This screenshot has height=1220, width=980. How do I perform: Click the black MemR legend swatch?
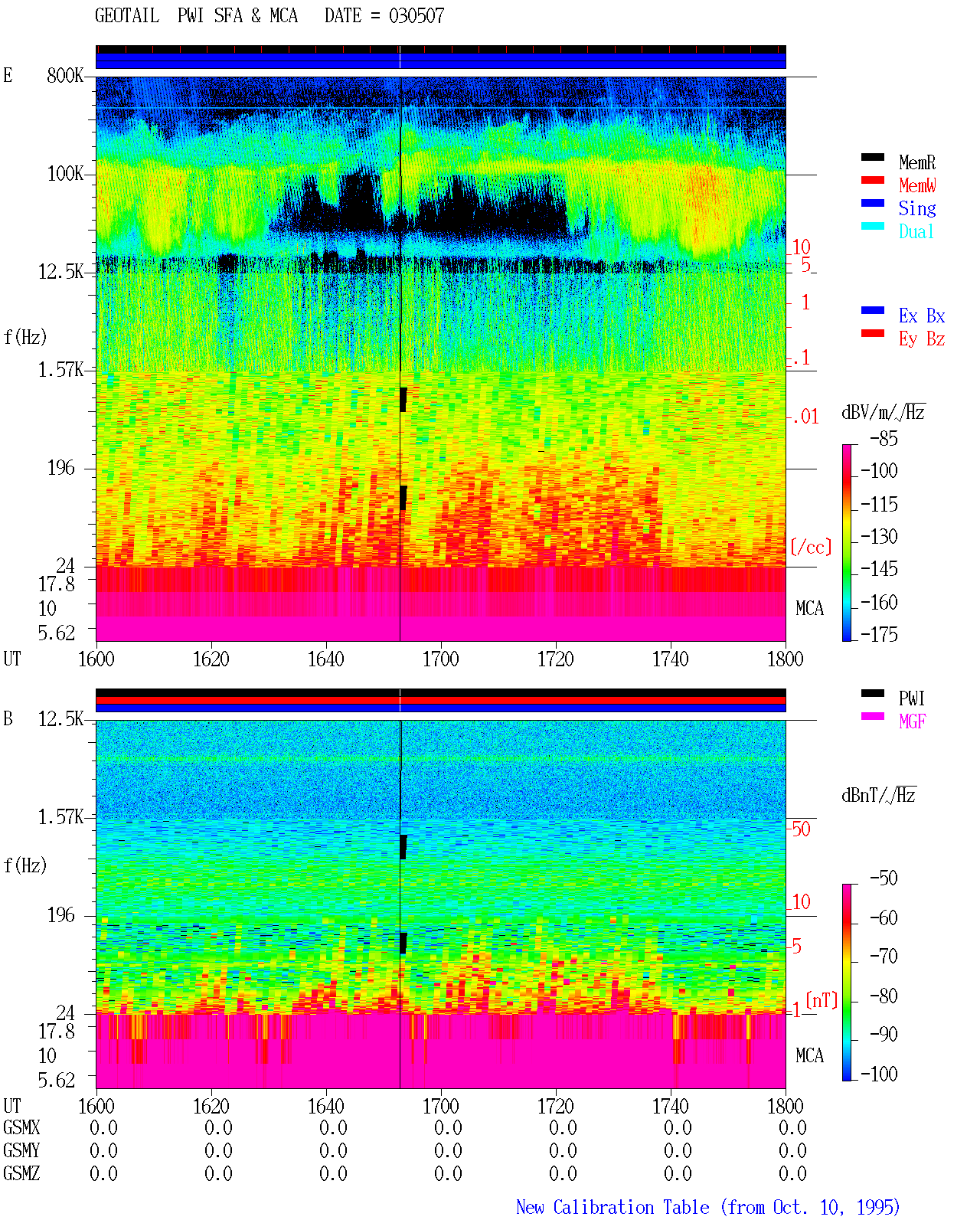point(873,157)
